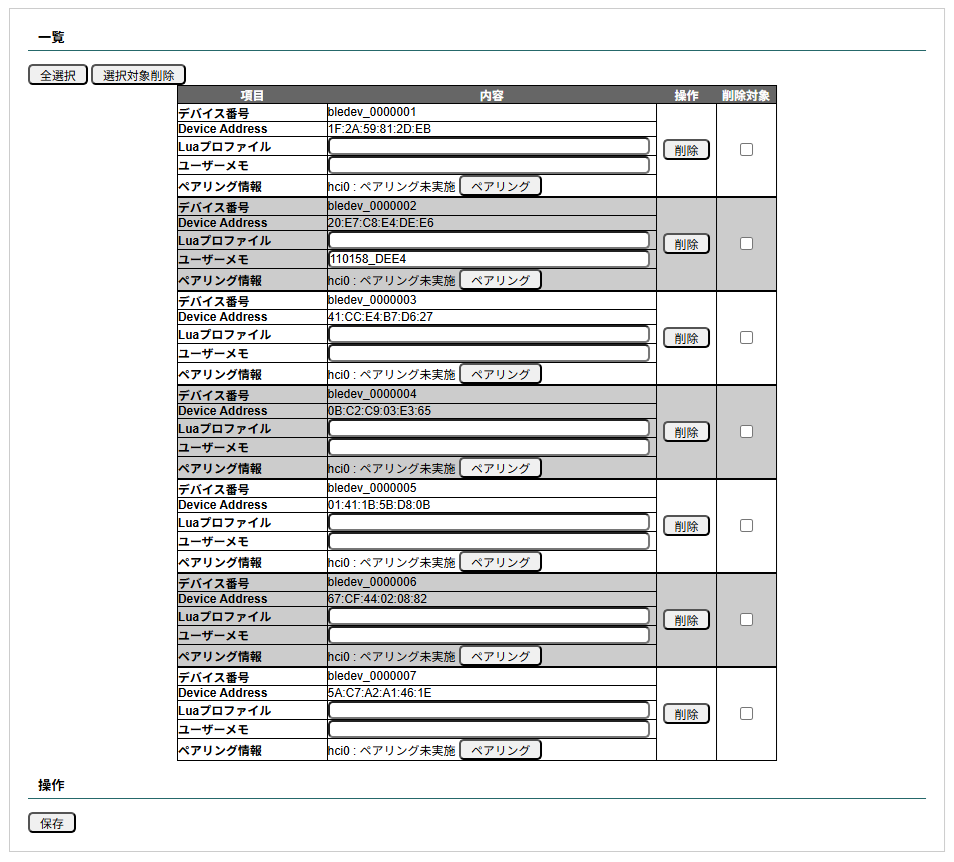Start ペアリング for bledev_0000001
This screenshot has height=862, width=954.
click(500, 186)
